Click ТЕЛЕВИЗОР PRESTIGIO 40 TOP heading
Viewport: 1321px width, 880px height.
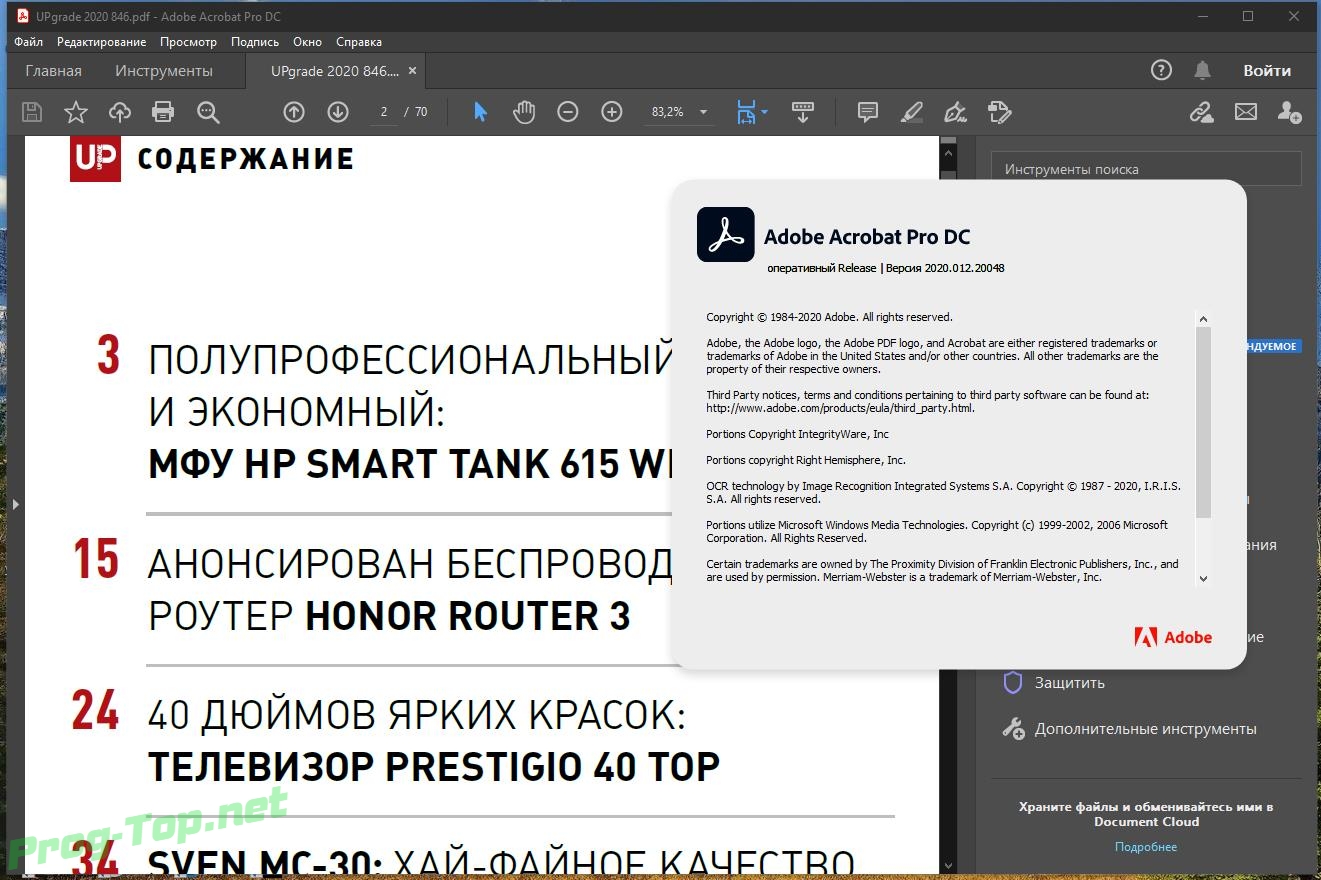point(434,767)
